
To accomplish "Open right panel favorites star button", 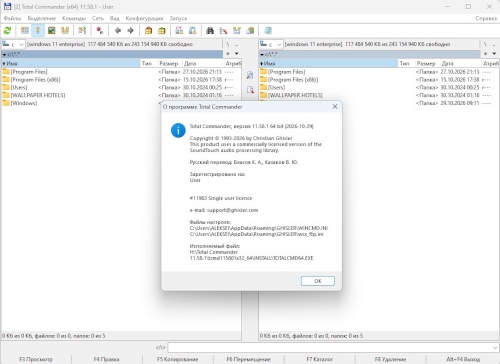I will (486, 54).
